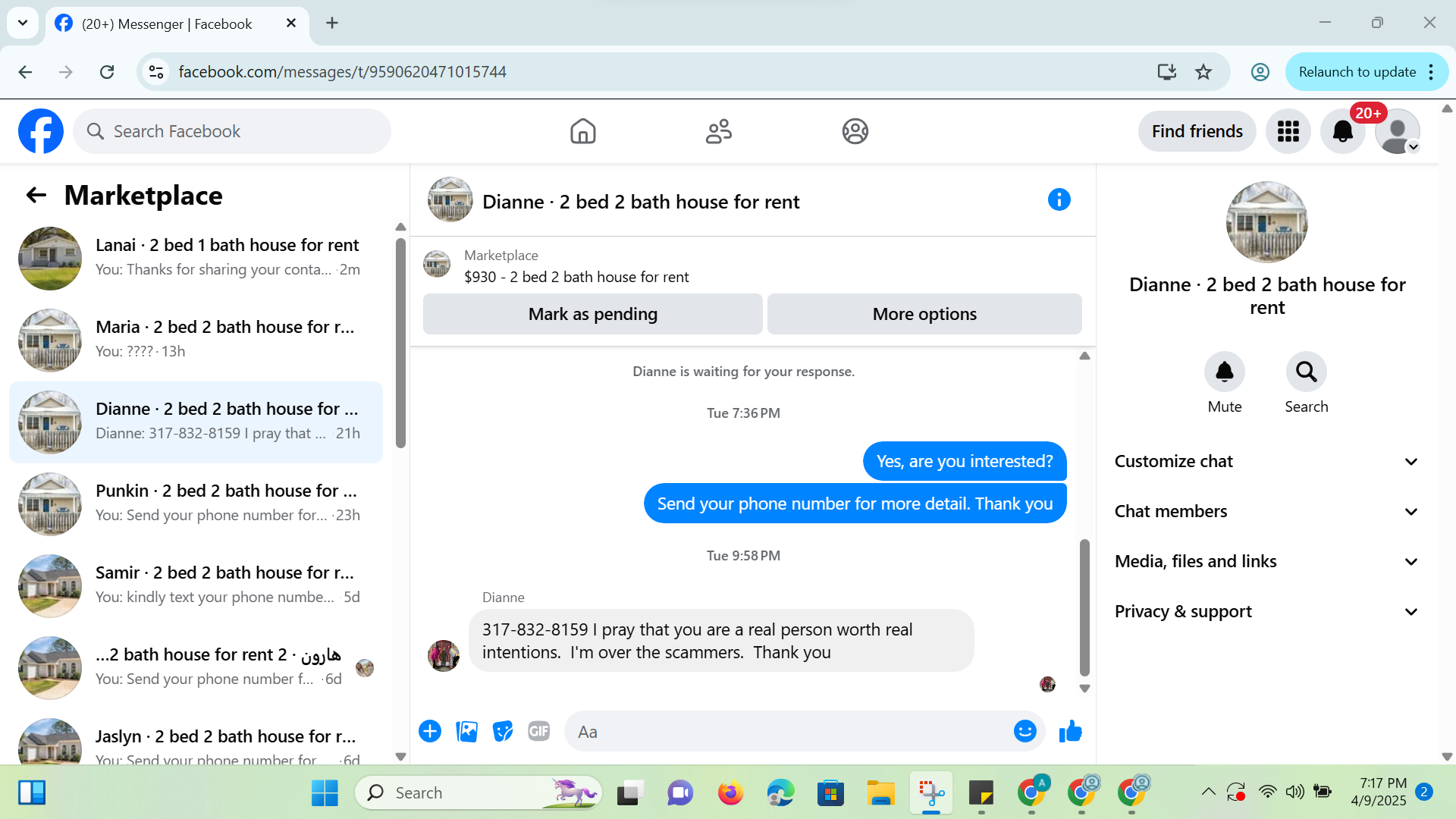The width and height of the screenshot is (1456, 819).
Task: Open File Explorer from the taskbar
Action: [x=881, y=792]
